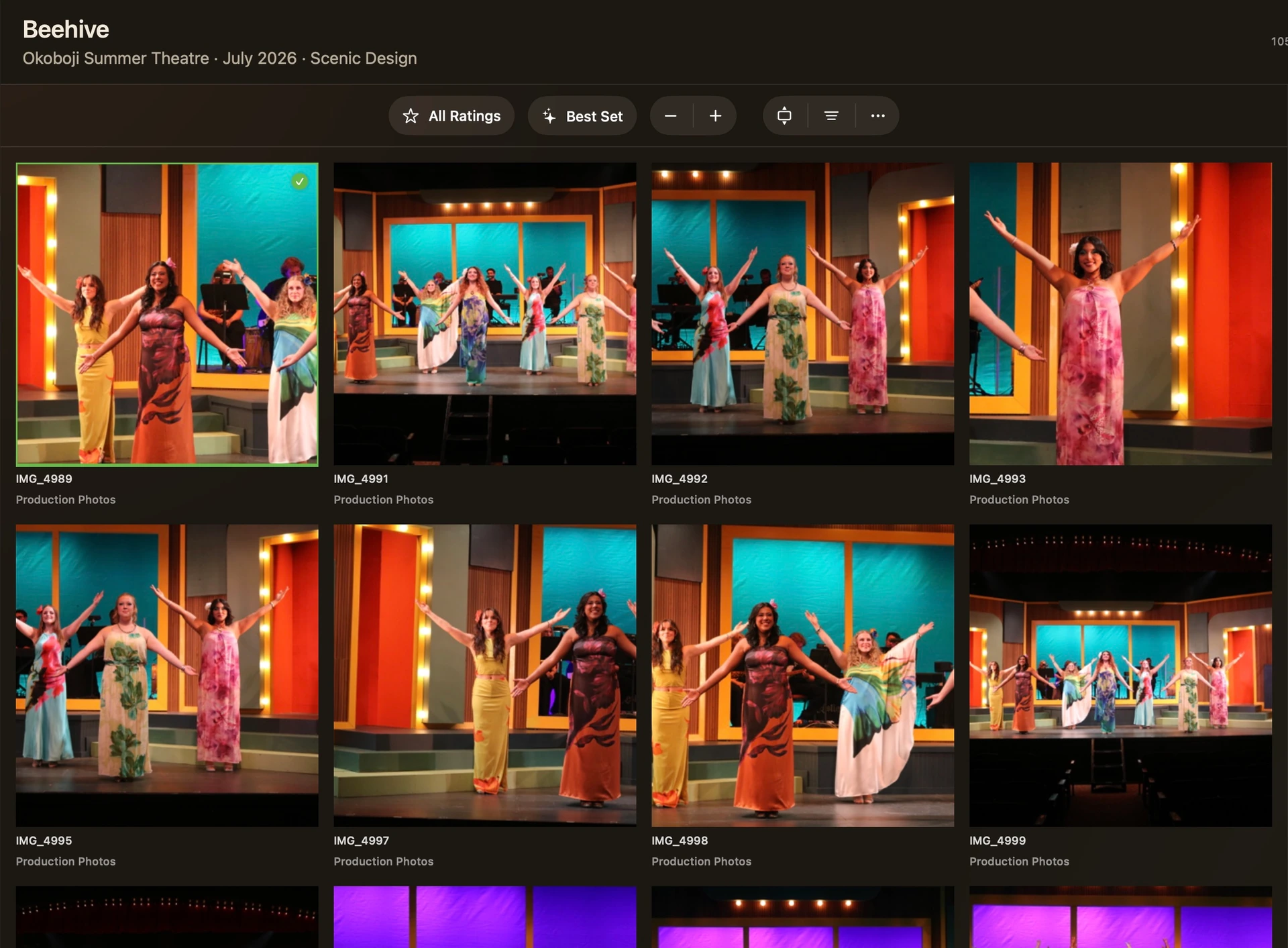The image size is (1288, 948).
Task: Click the IMG_4999 file name
Action: (998, 841)
